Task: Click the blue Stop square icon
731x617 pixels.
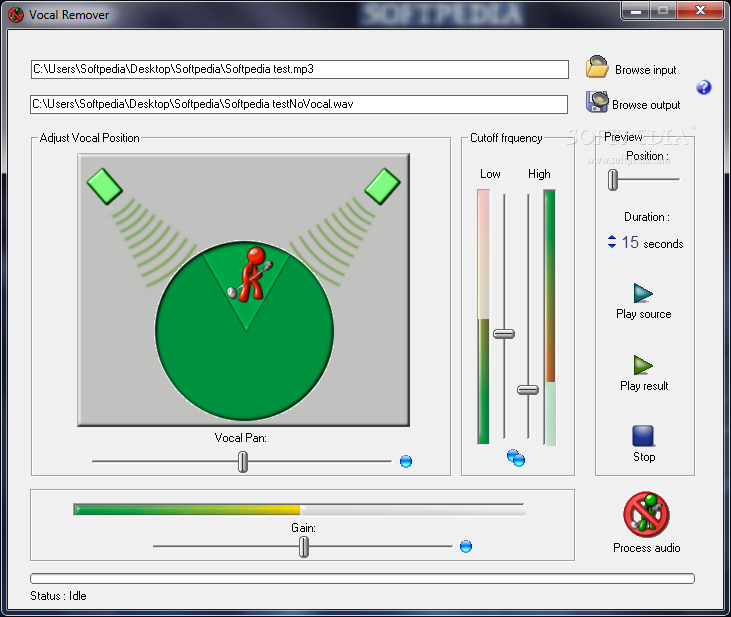Action: 643,436
